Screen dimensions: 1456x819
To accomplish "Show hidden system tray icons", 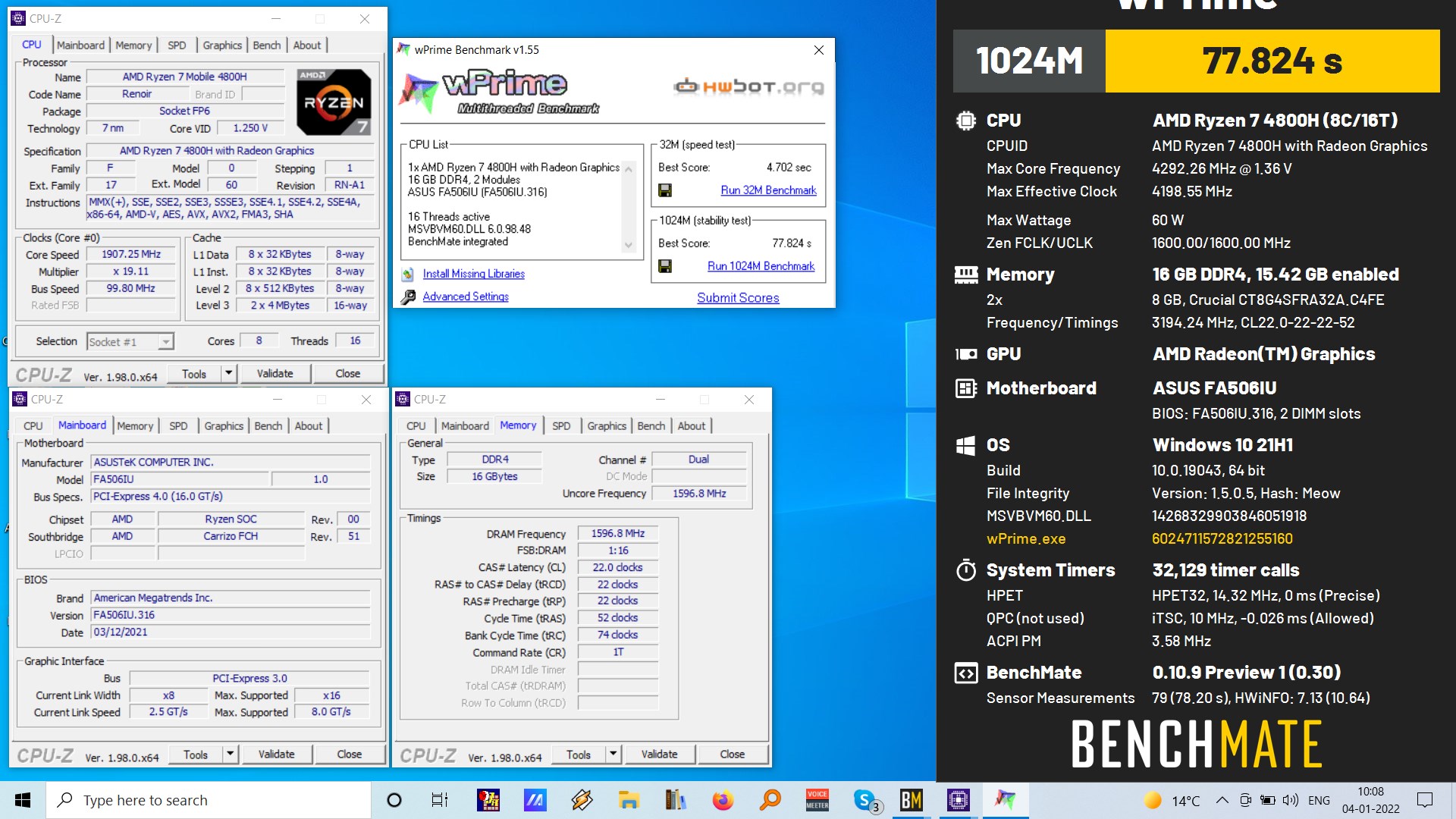I will 1222,800.
